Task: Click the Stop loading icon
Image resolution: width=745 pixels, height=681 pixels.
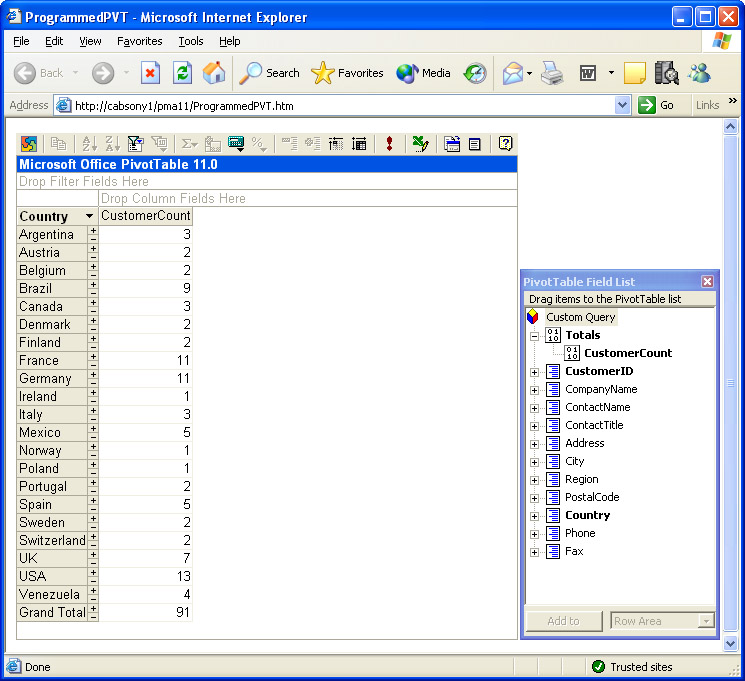Action: 150,73
